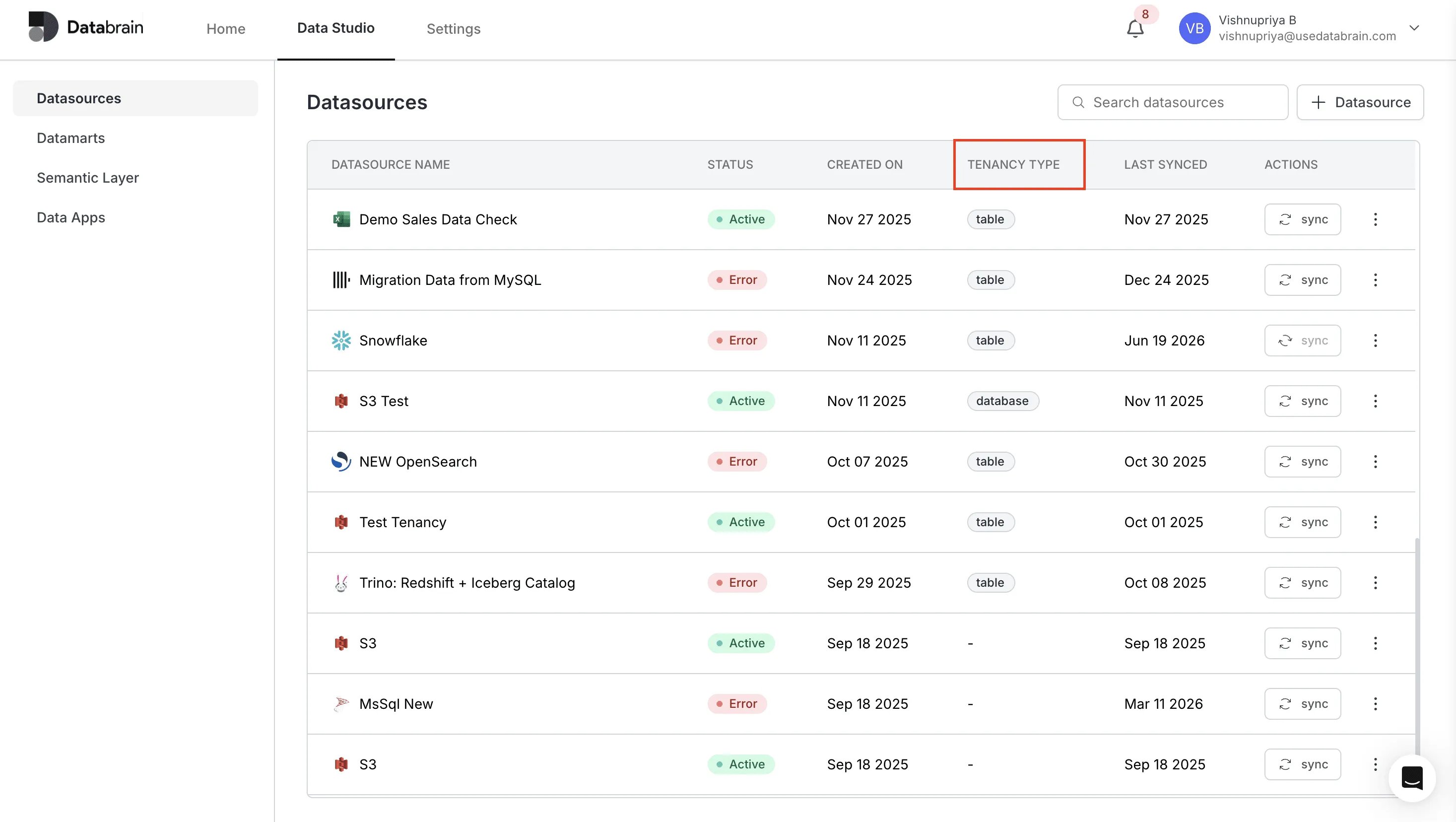Viewport: 1456px width, 822px height.
Task: Expand the user account dropdown chevron
Action: point(1414,28)
